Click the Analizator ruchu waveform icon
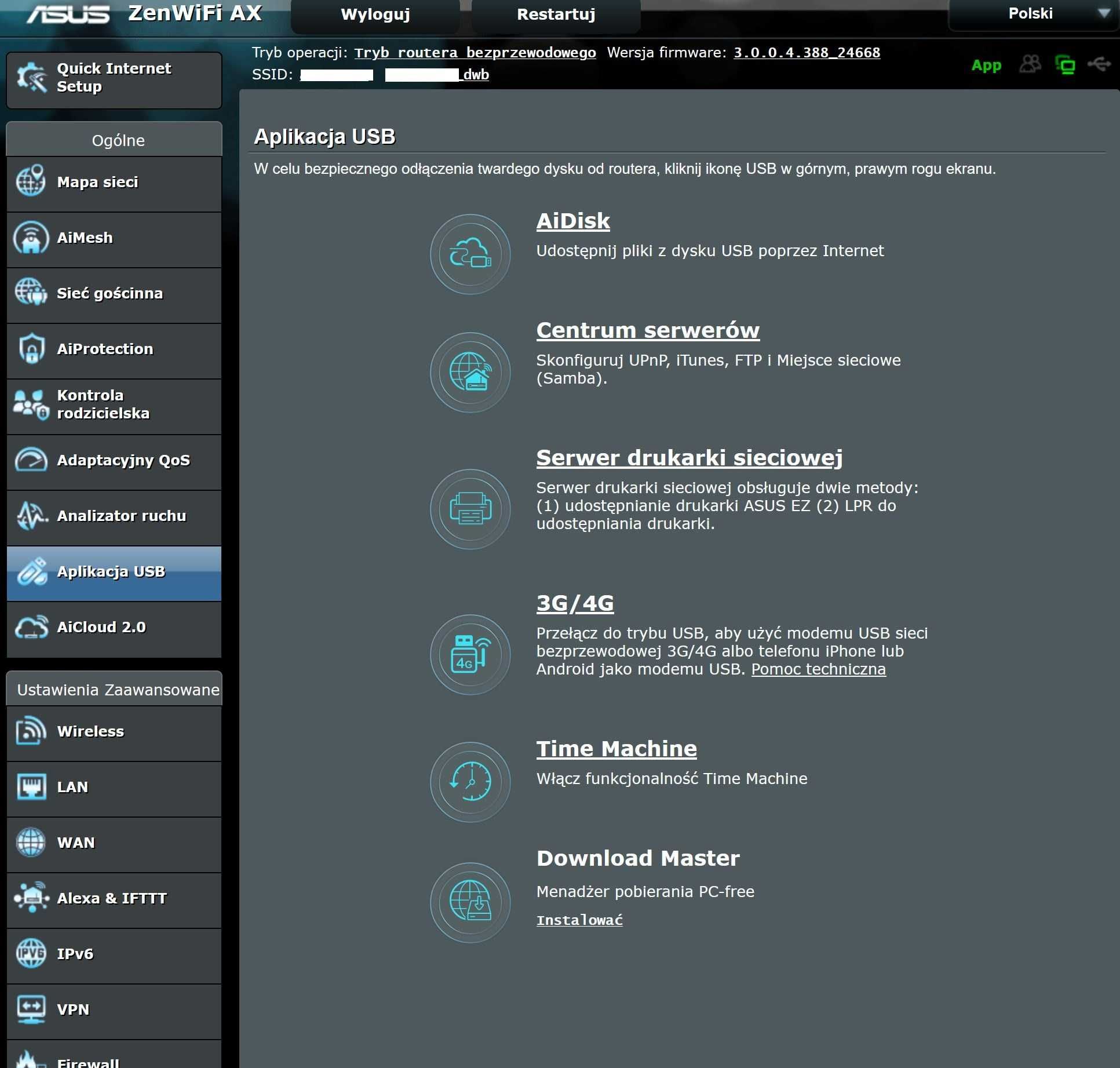The width and height of the screenshot is (1120, 1068). (x=31, y=516)
